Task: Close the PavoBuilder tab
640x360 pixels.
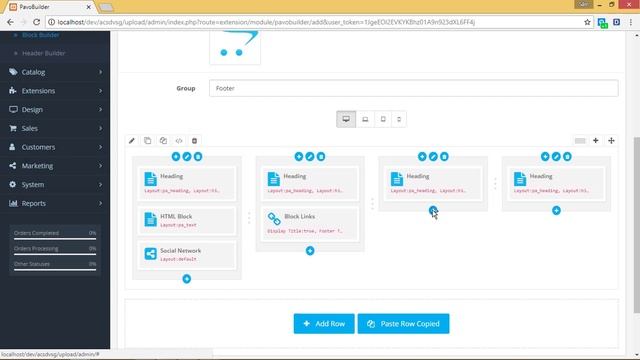Action: coord(88,7)
